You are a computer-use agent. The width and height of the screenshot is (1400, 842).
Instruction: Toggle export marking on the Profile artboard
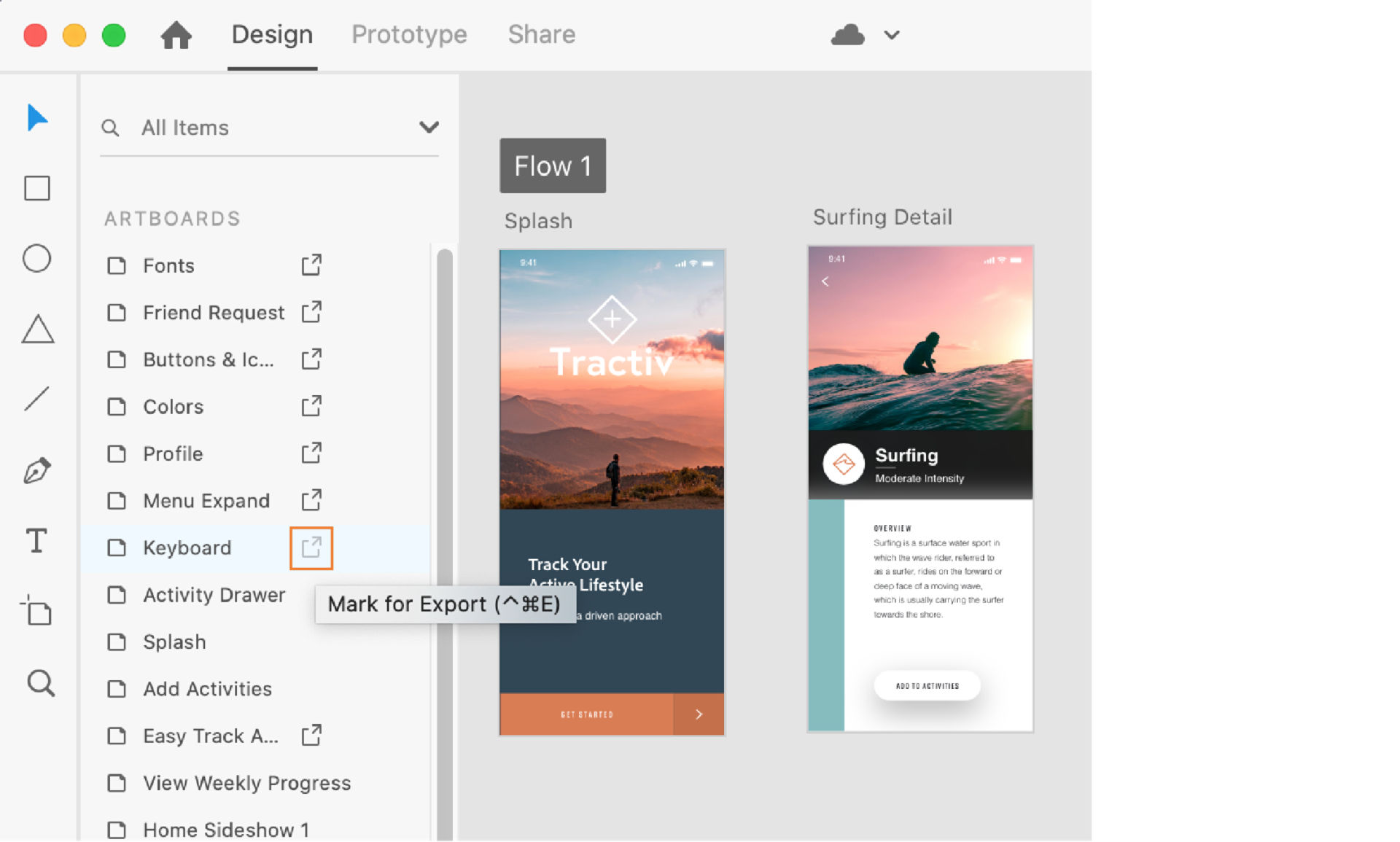pos(311,453)
